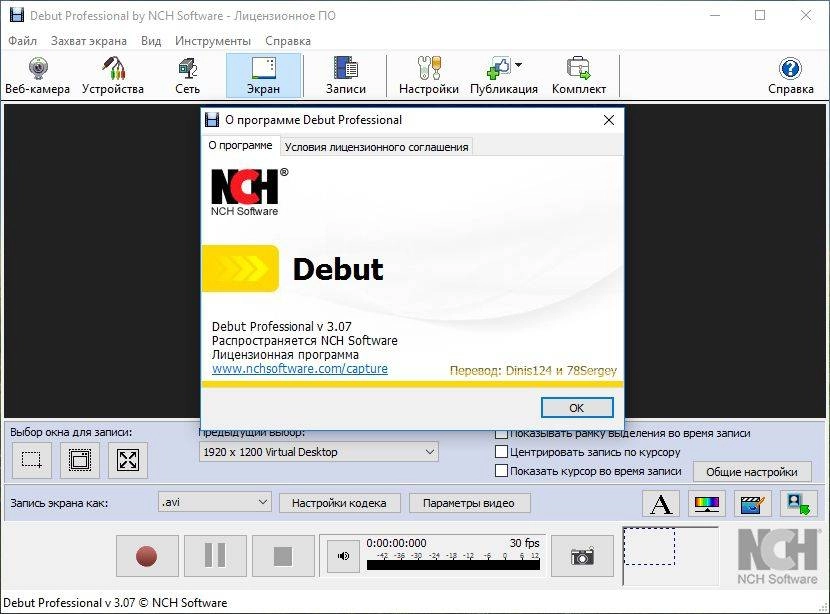Open the Инструменты menu

[213, 41]
